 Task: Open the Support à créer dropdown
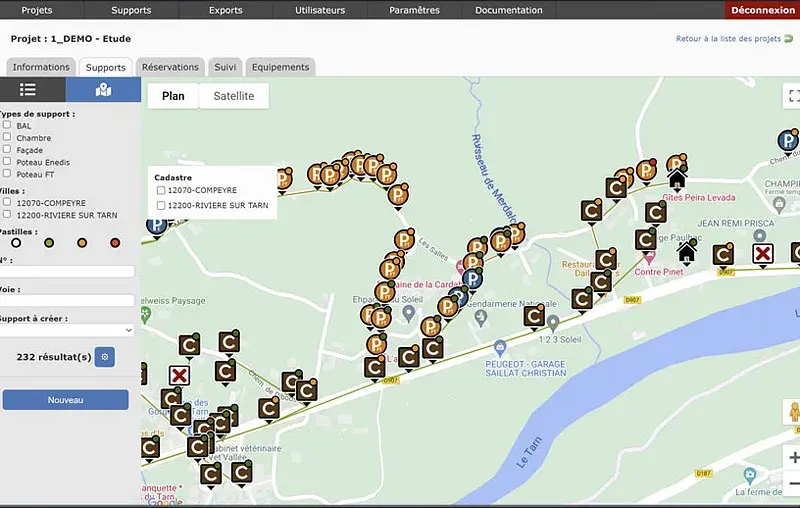67,330
